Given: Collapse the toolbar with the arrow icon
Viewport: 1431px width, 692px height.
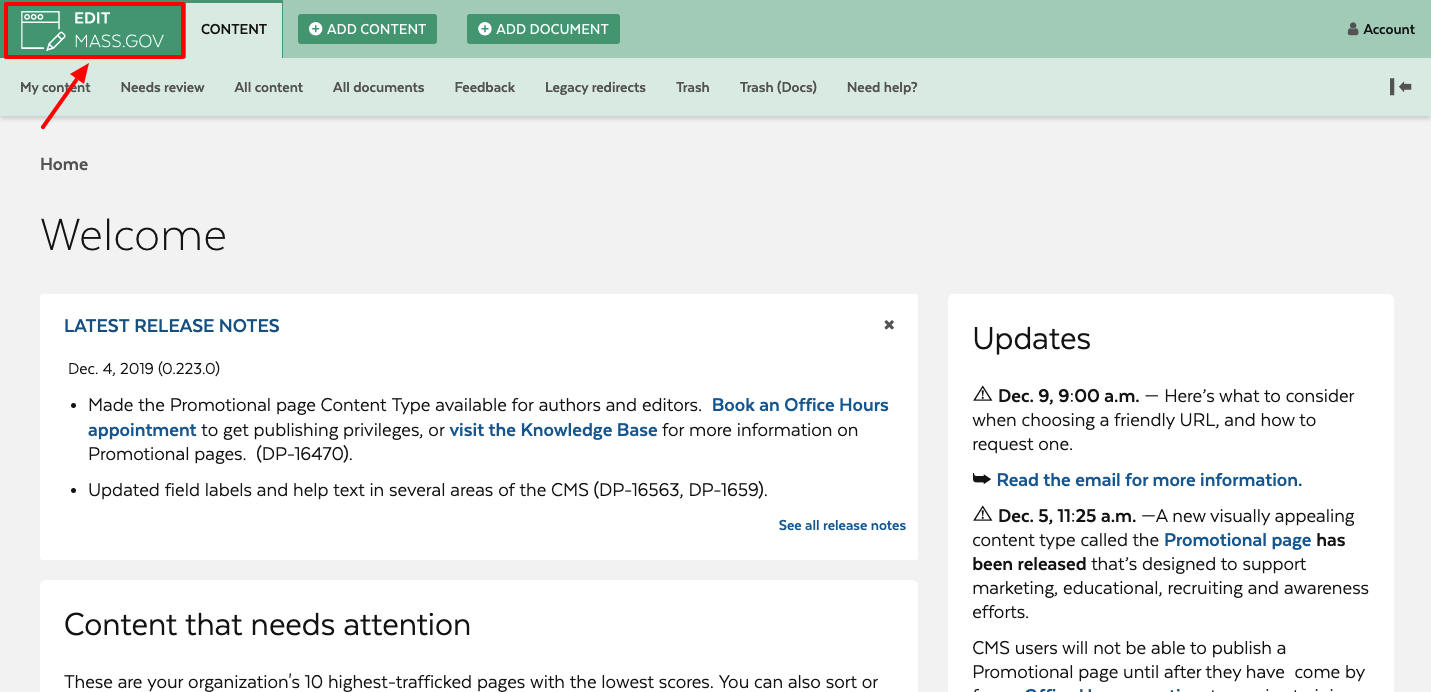Looking at the screenshot, I should point(1400,87).
